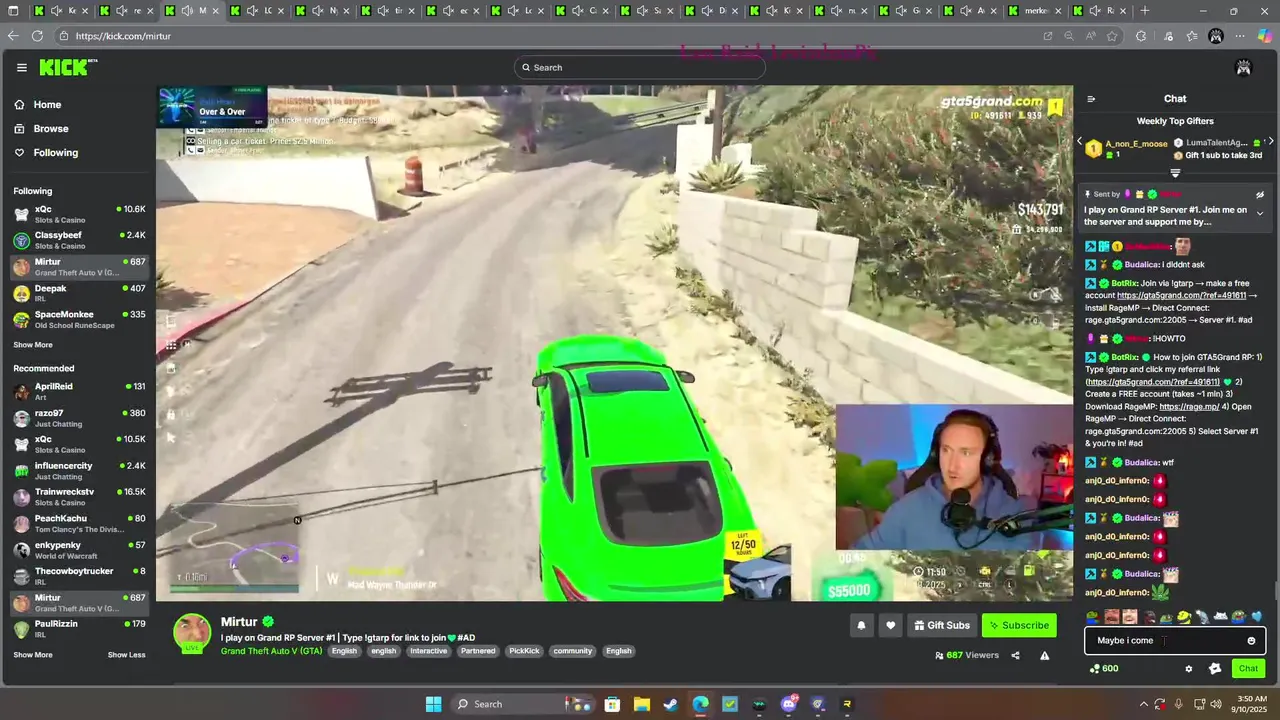Viewport: 1280px width, 720px height.
Task: Refresh the browser page
Action: (x=37, y=35)
